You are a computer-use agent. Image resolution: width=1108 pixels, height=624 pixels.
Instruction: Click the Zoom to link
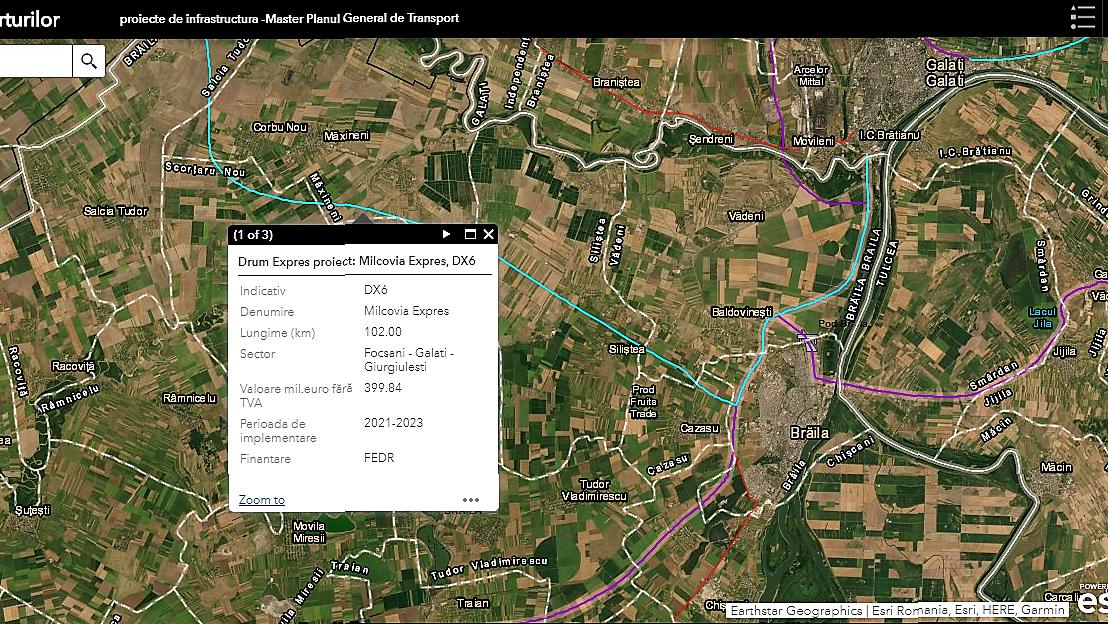click(x=261, y=500)
